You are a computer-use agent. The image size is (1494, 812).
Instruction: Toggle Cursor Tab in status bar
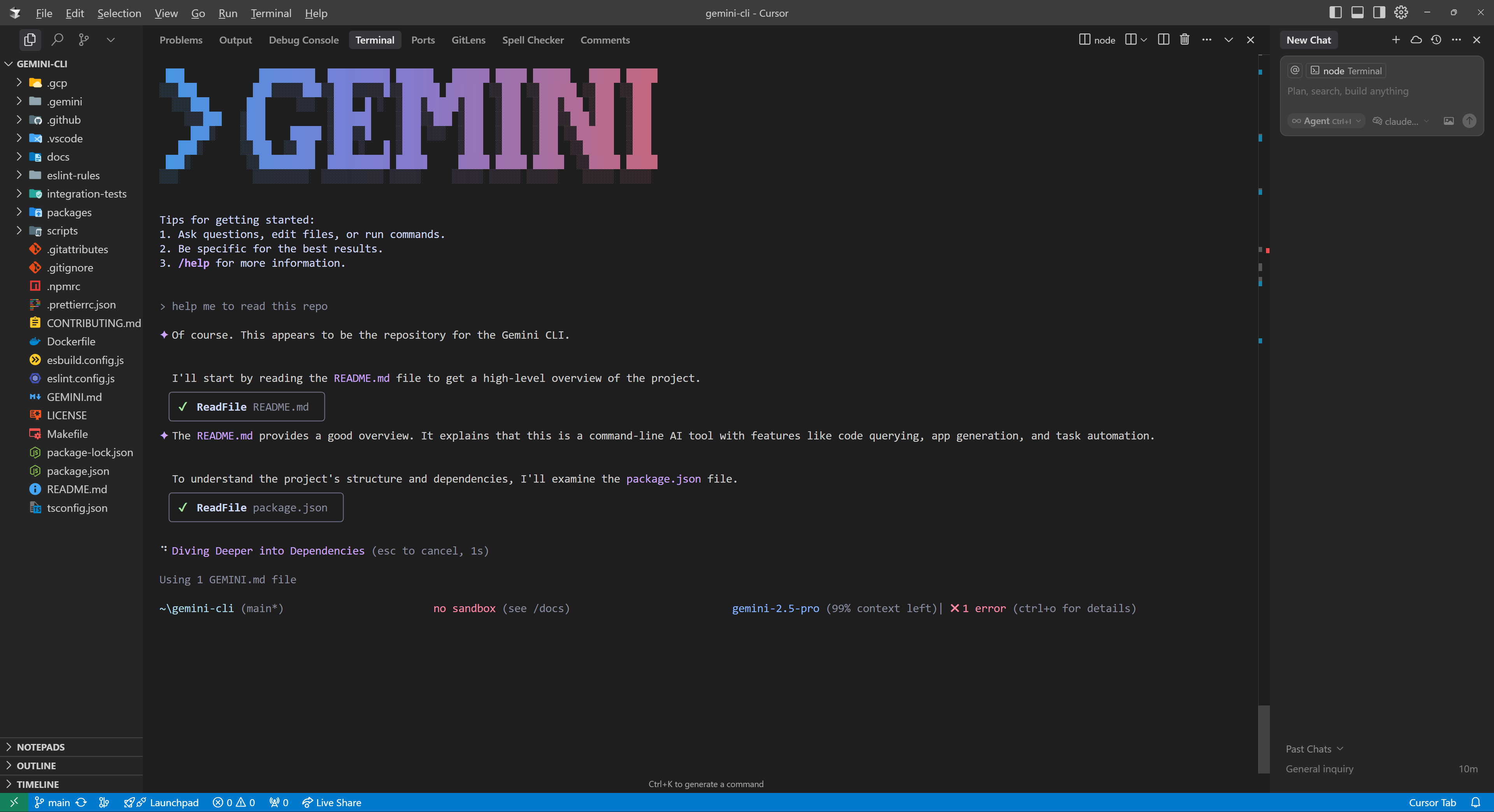tap(1432, 802)
